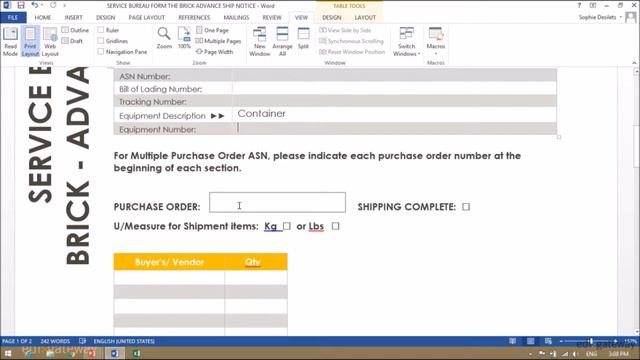The image size is (640, 360).
Task: Open the Windows Start button
Action: pyautogui.click(x=8, y=353)
